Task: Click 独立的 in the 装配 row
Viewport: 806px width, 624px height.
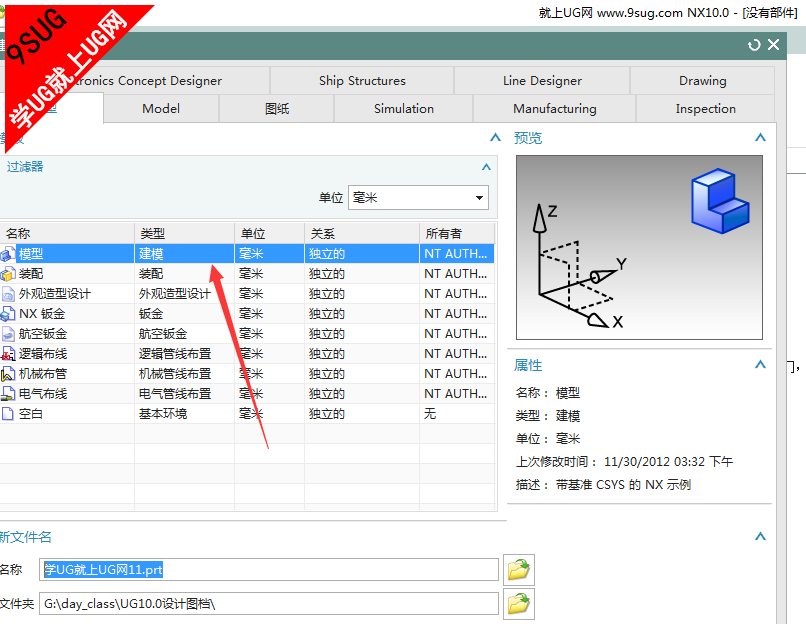Action: coord(326,273)
